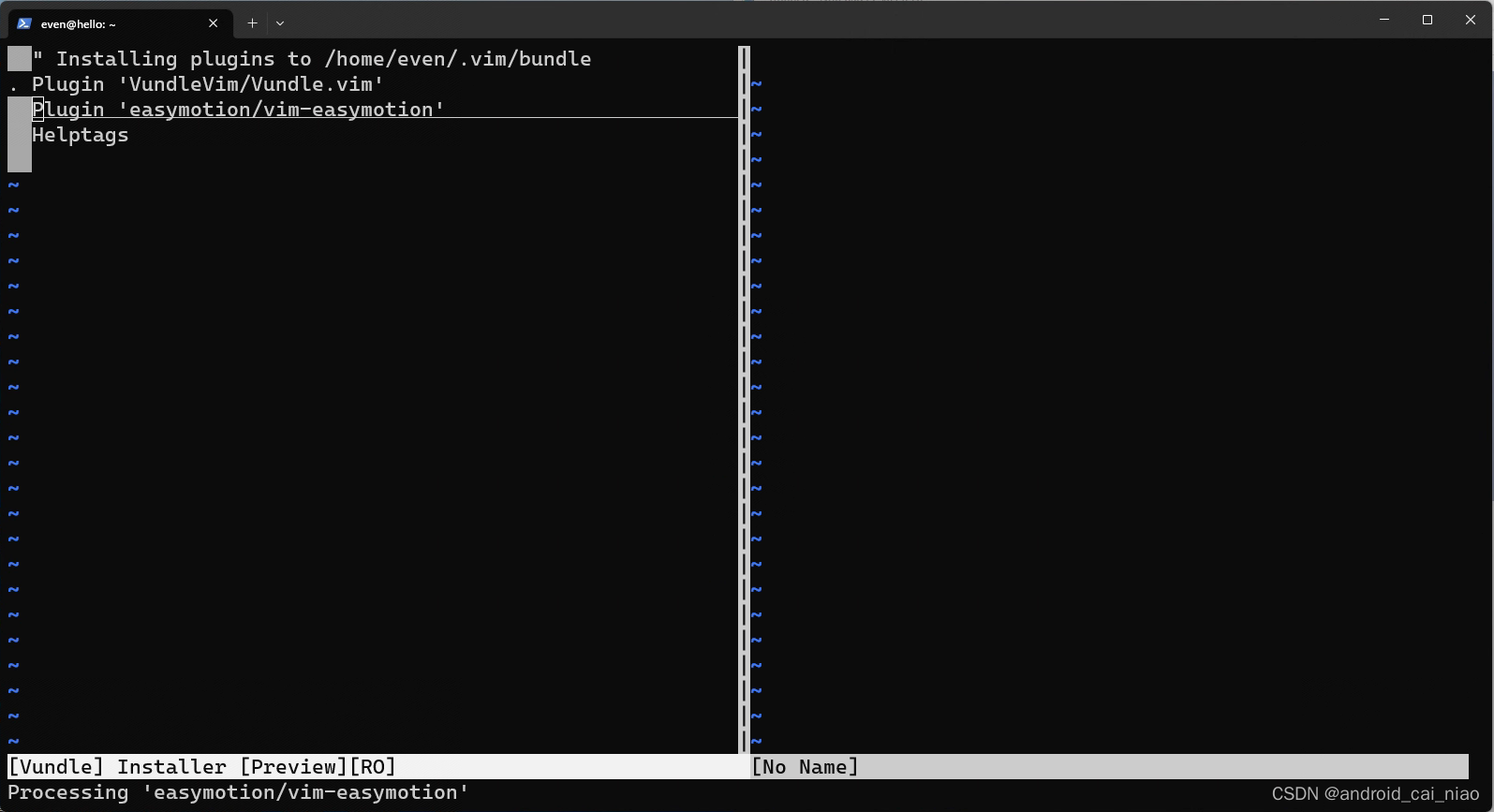
Task: Click the PowerShell icon on the tab
Action: coord(24,23)
